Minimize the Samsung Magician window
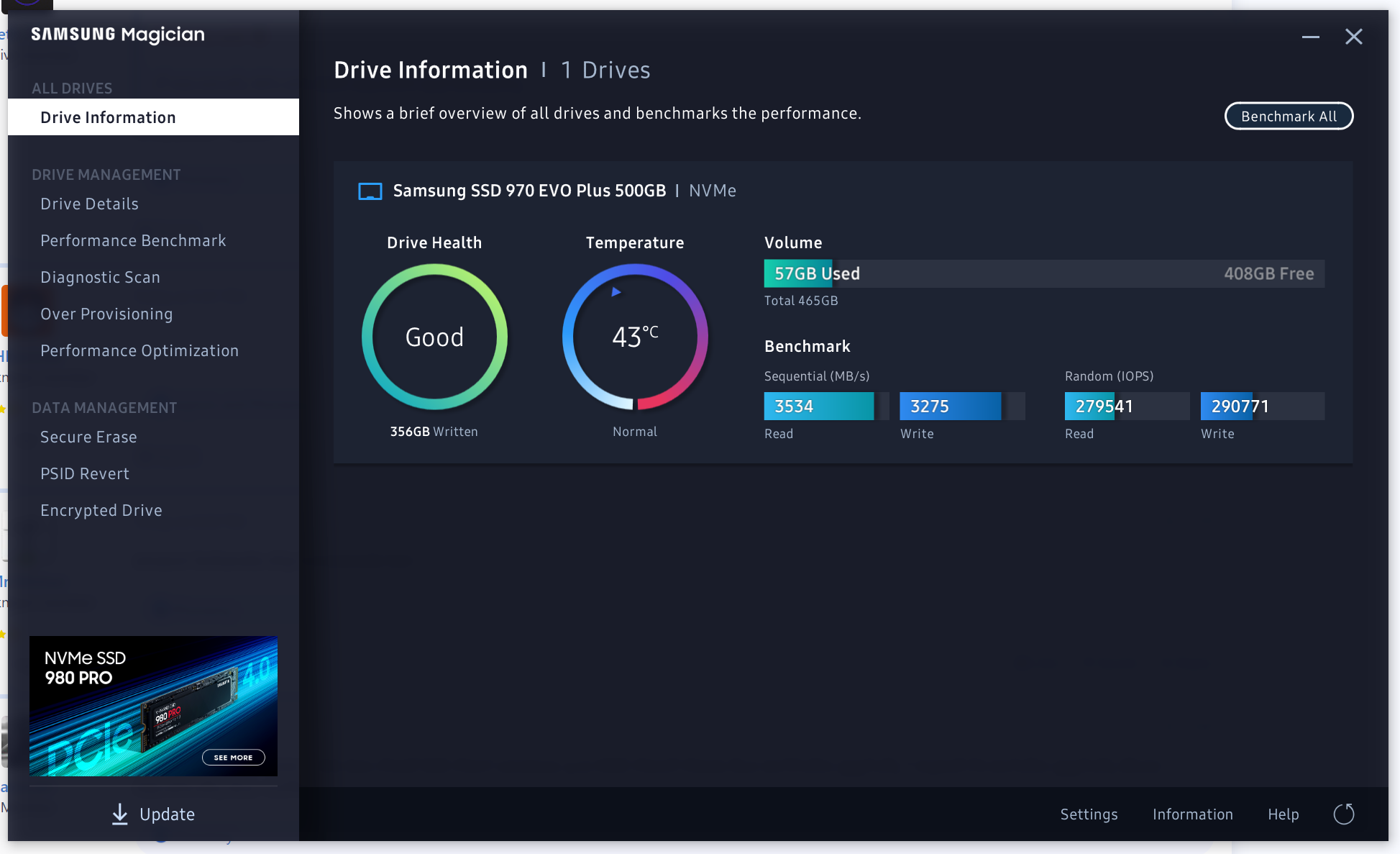This screenshot has width=1400, height=854. tap(1310, 37)
